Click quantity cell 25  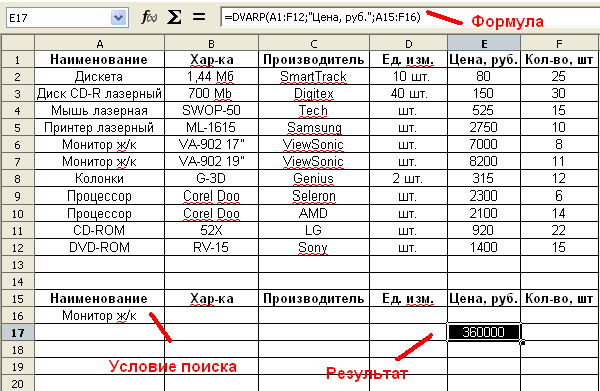559,77
